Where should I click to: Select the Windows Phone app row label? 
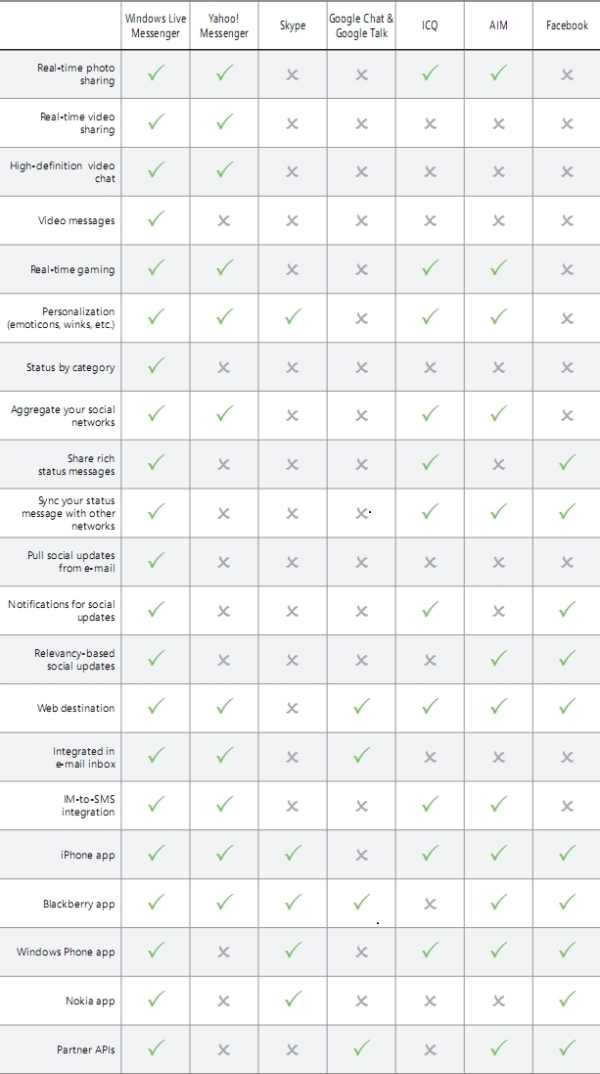(66, 952)
